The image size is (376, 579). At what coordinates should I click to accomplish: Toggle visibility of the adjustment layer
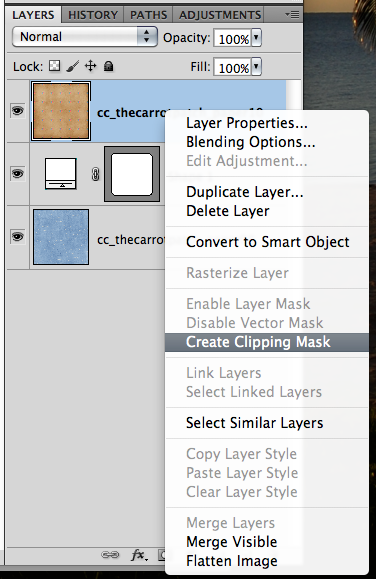click(x=17, y=174)
